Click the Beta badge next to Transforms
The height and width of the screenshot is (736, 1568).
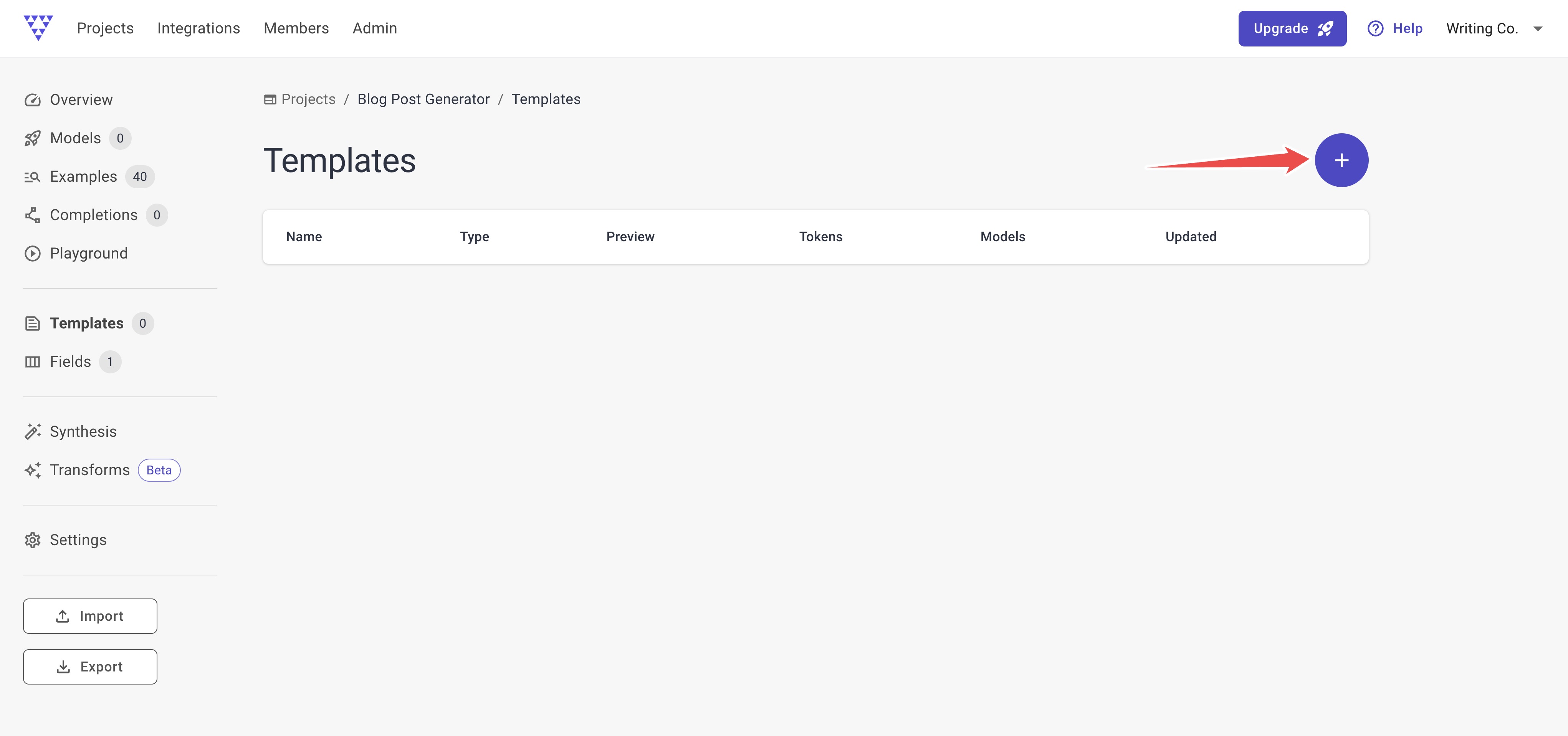tap(159, 470)
